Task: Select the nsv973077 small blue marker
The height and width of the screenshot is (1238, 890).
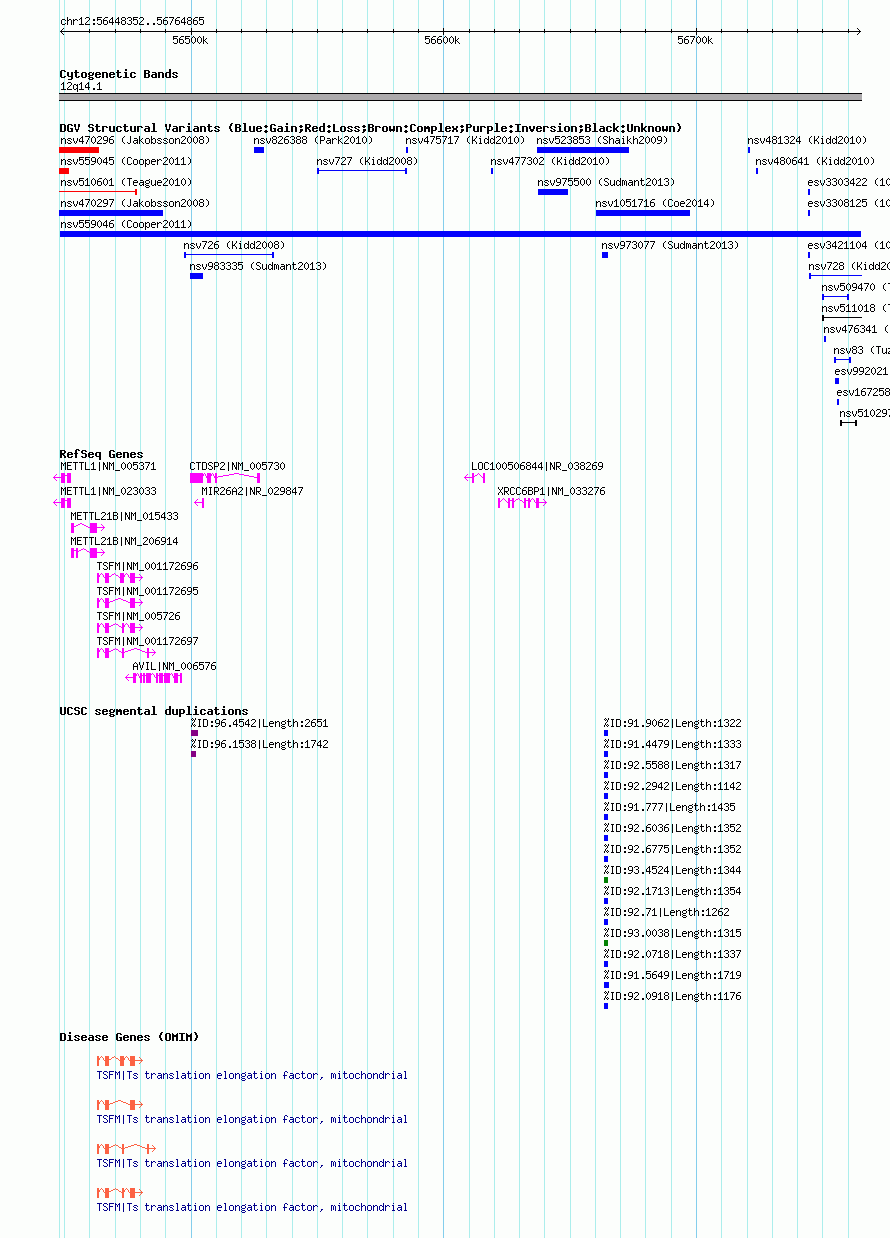Action: click(x=605, y=255)
